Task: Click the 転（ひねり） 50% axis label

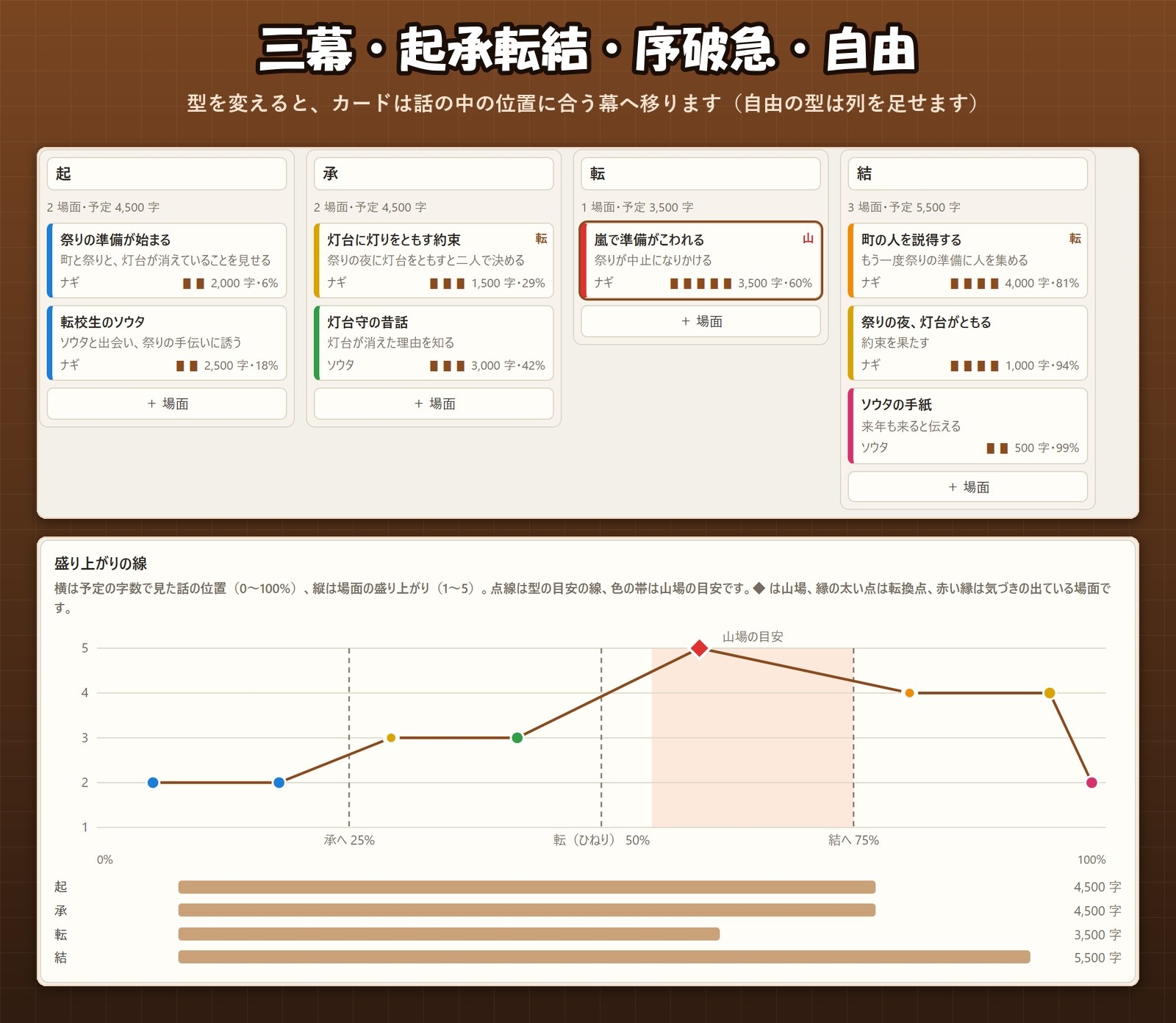Action: tap(601, 840)
